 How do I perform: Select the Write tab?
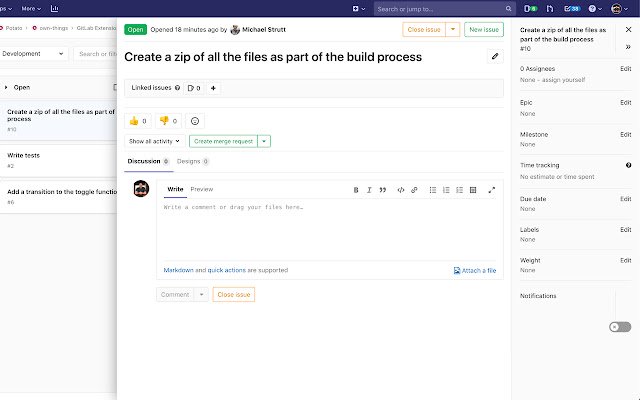point(175,189)
